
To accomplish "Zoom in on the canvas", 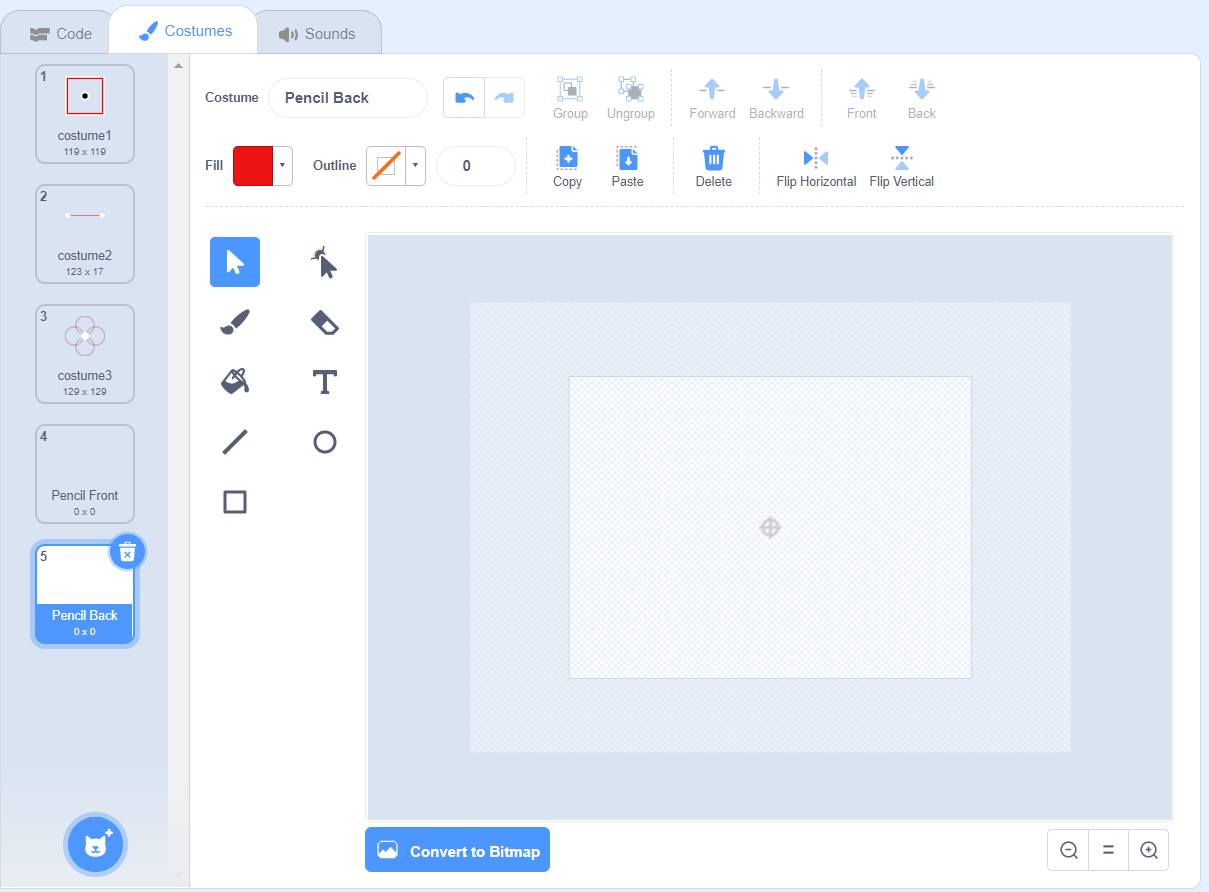I will [1148, 850].
